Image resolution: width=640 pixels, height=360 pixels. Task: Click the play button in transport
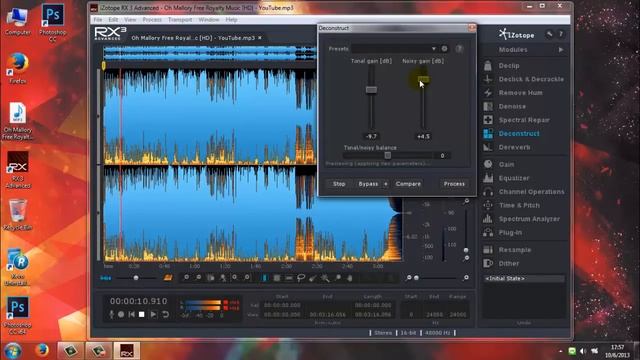[x=153, y=314]
